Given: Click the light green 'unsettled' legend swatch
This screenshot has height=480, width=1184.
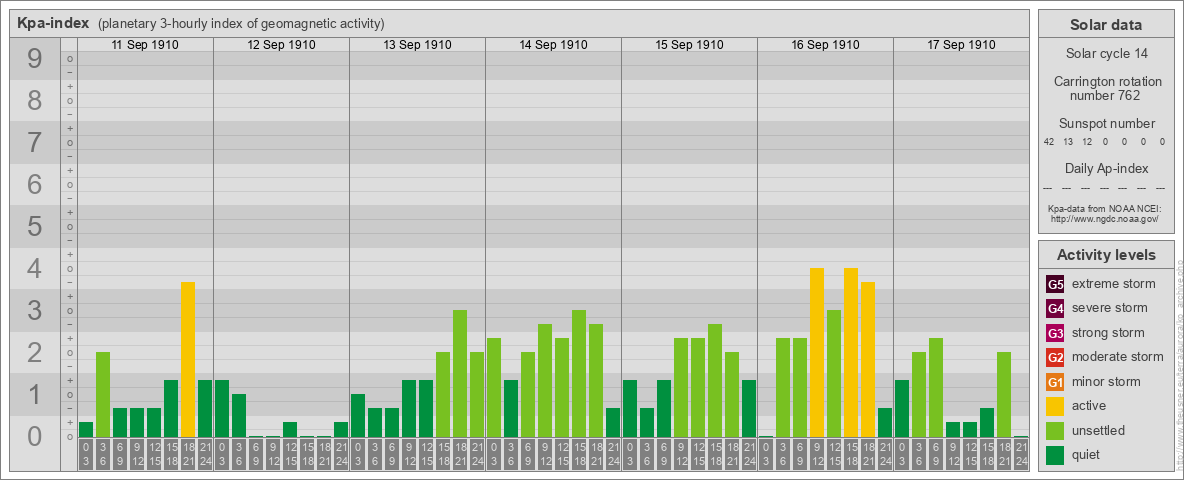Looking at the screenshot, I should [1055, 430].
